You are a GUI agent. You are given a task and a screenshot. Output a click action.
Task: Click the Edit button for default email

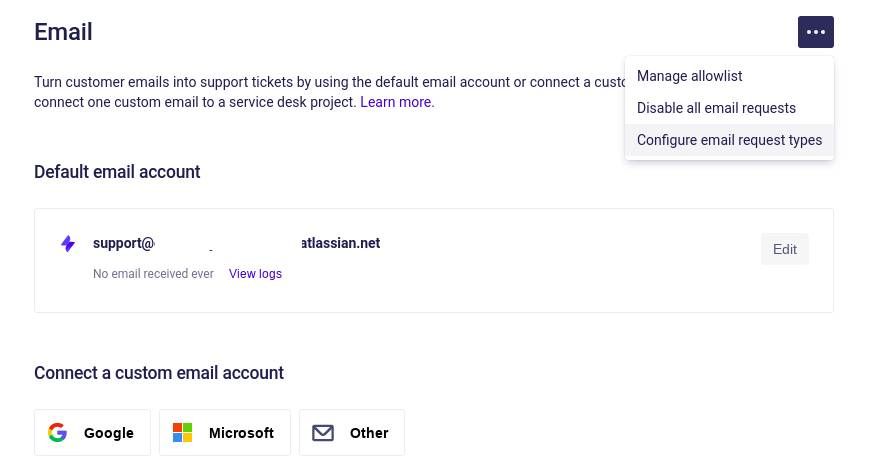(x=784, y=249)
